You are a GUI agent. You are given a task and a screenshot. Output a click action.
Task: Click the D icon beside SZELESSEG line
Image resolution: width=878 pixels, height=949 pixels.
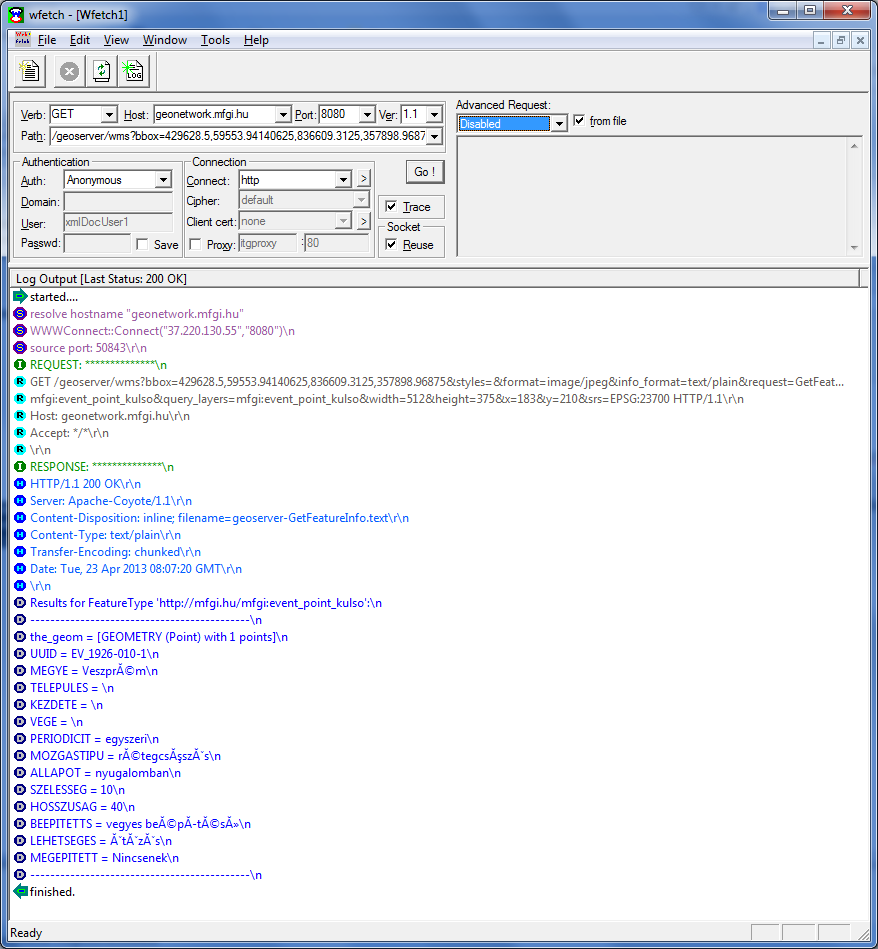pos(20,790)
